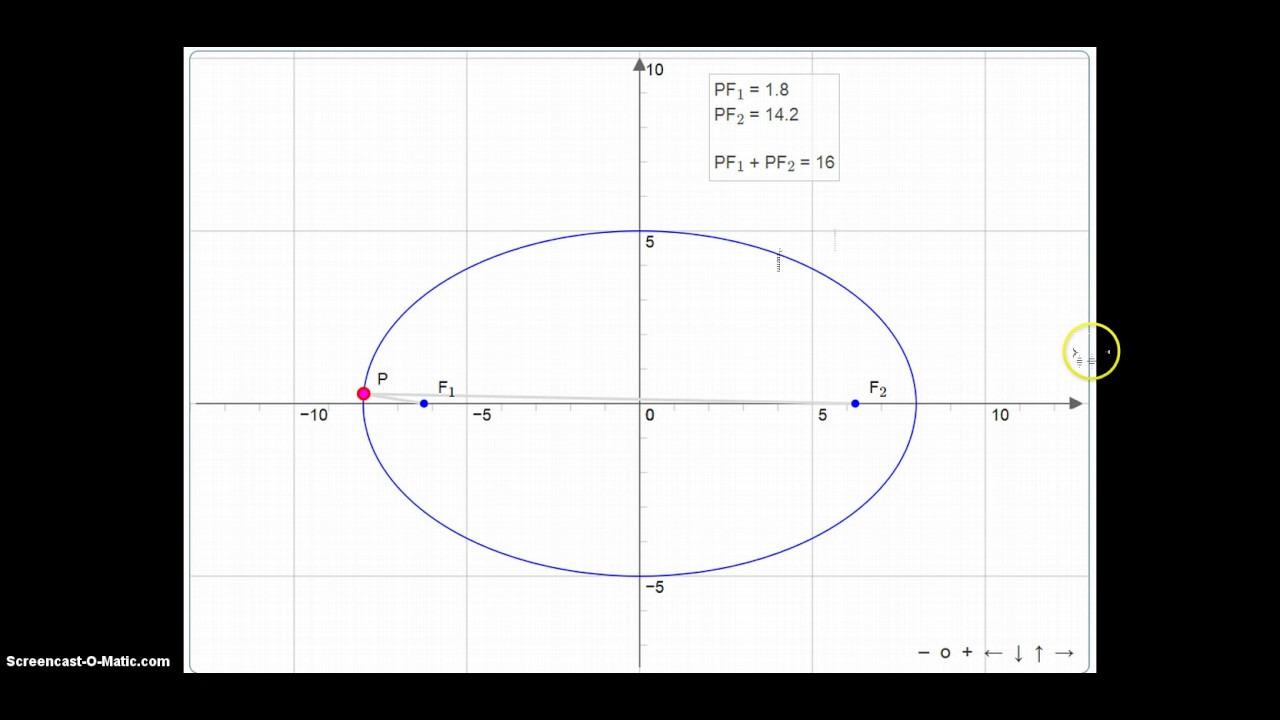Click the PF1 = 1.8 readout
1280x720 pixels.
coord(751,90)
